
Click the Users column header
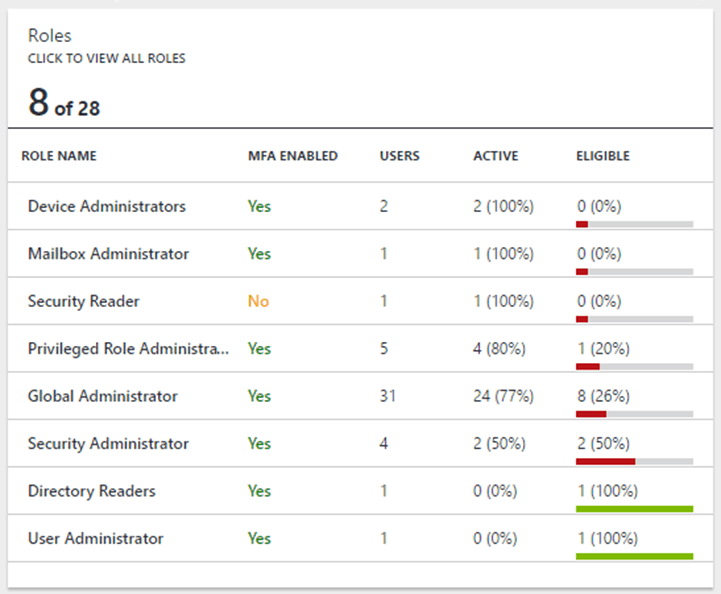[400, 156]
